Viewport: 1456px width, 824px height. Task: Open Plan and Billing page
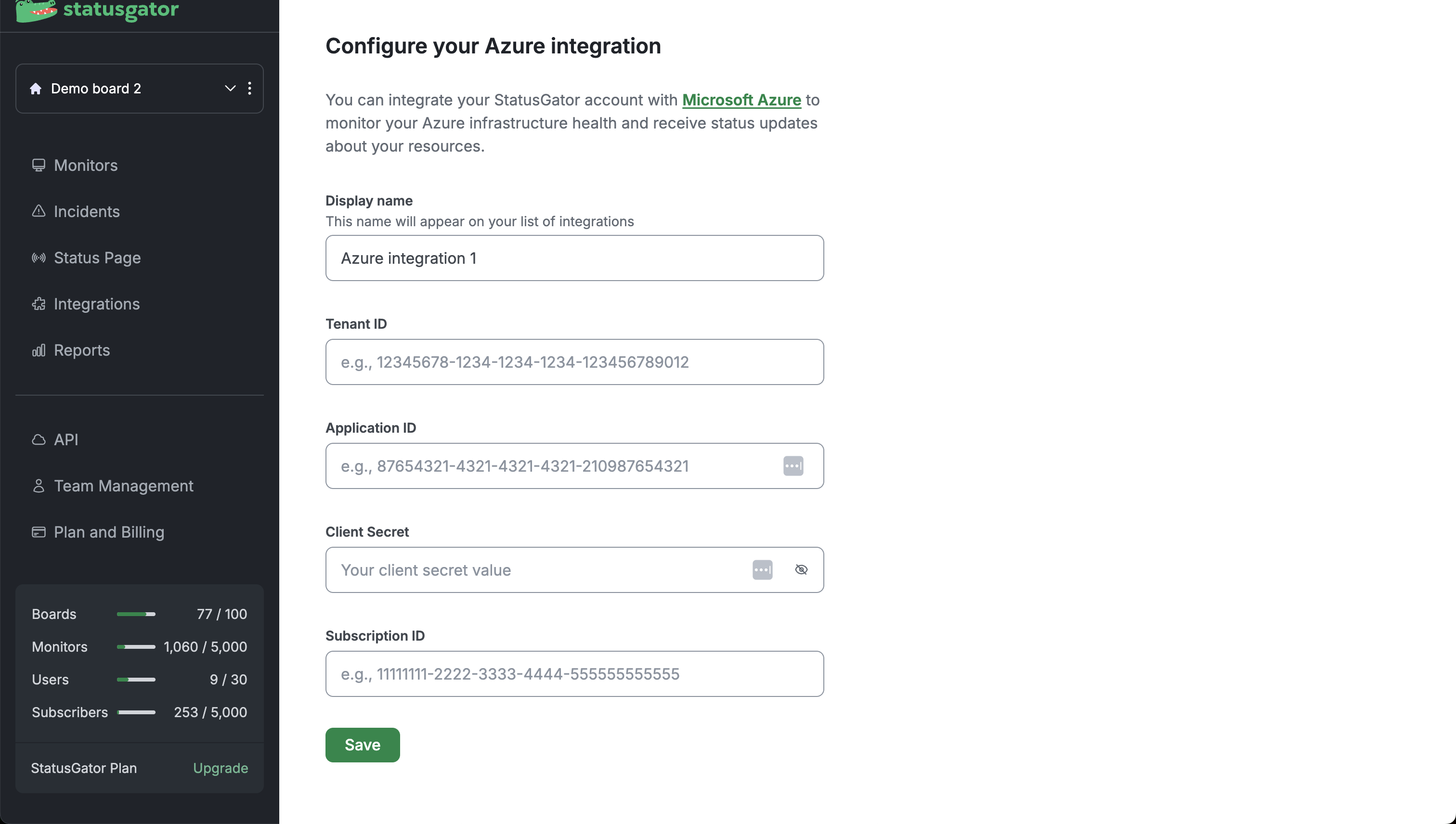[x=109, y=532]
